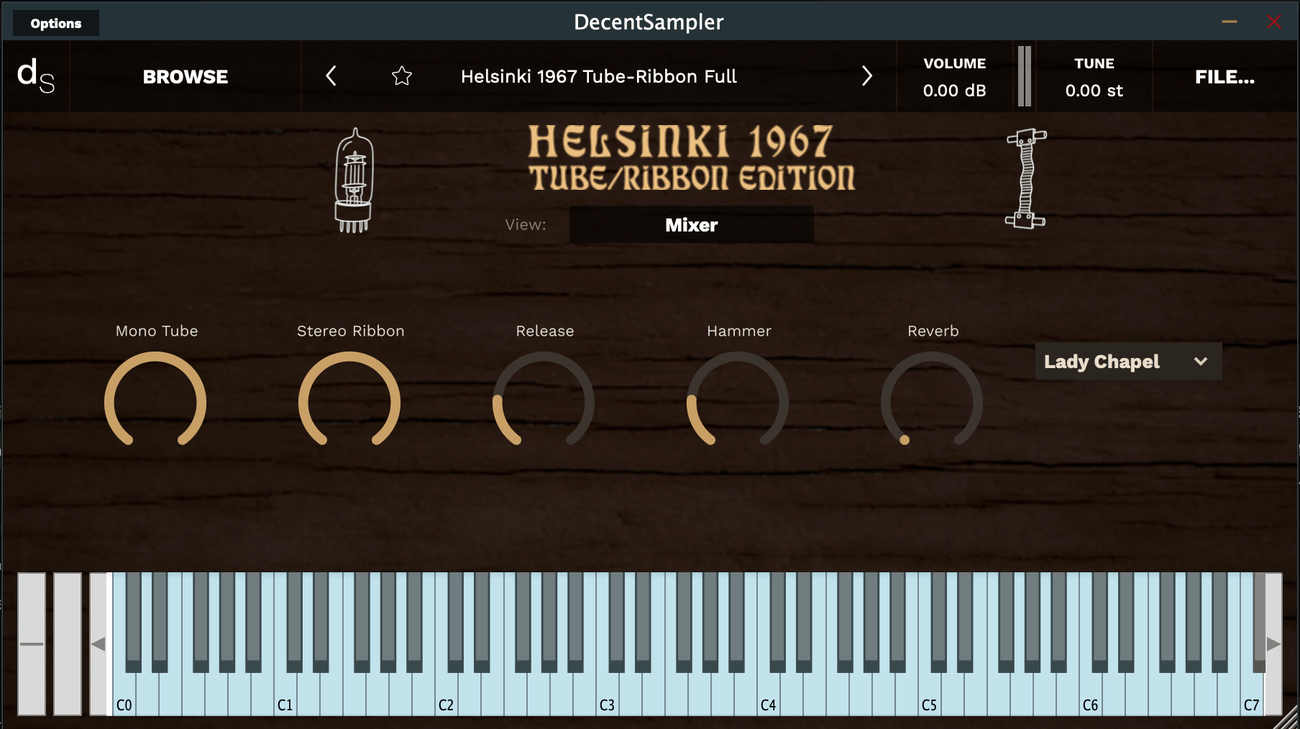Open the FILE... menu
This screenshot has width=1300, height=729.
click(x=1225, y=77)
